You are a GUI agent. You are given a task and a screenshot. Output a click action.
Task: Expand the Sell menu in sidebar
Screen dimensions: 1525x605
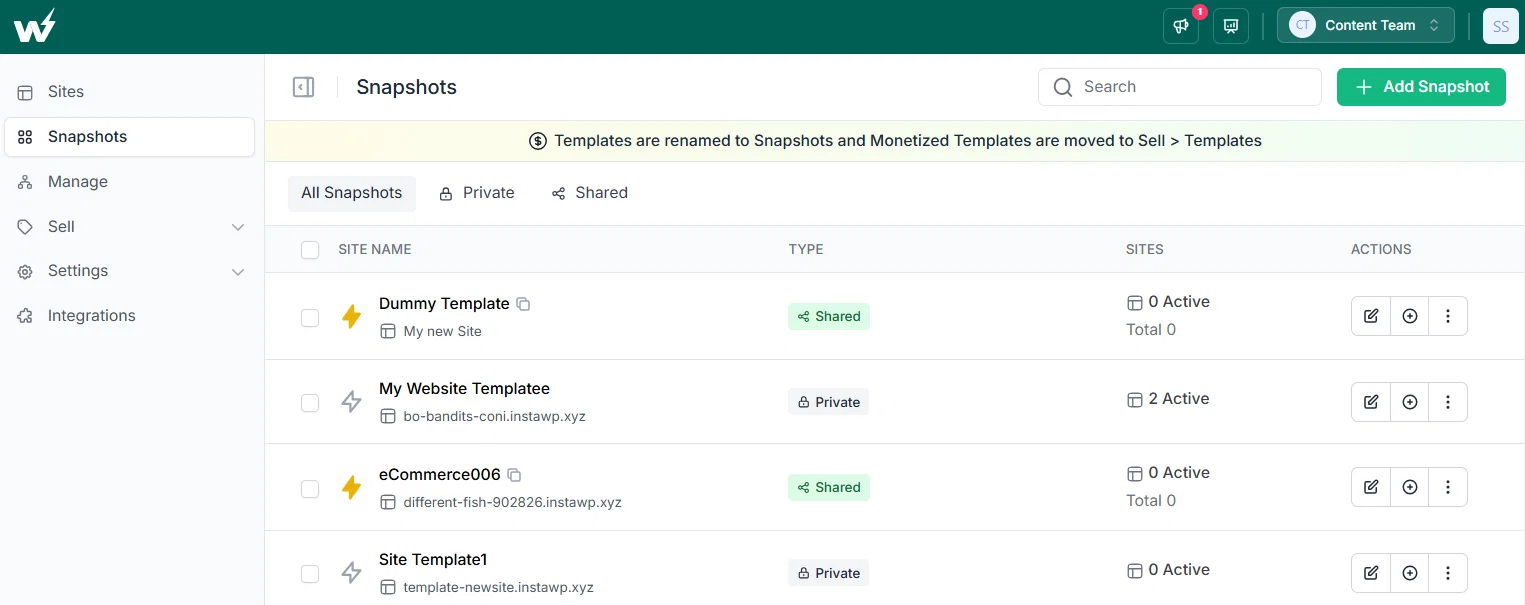130,227
